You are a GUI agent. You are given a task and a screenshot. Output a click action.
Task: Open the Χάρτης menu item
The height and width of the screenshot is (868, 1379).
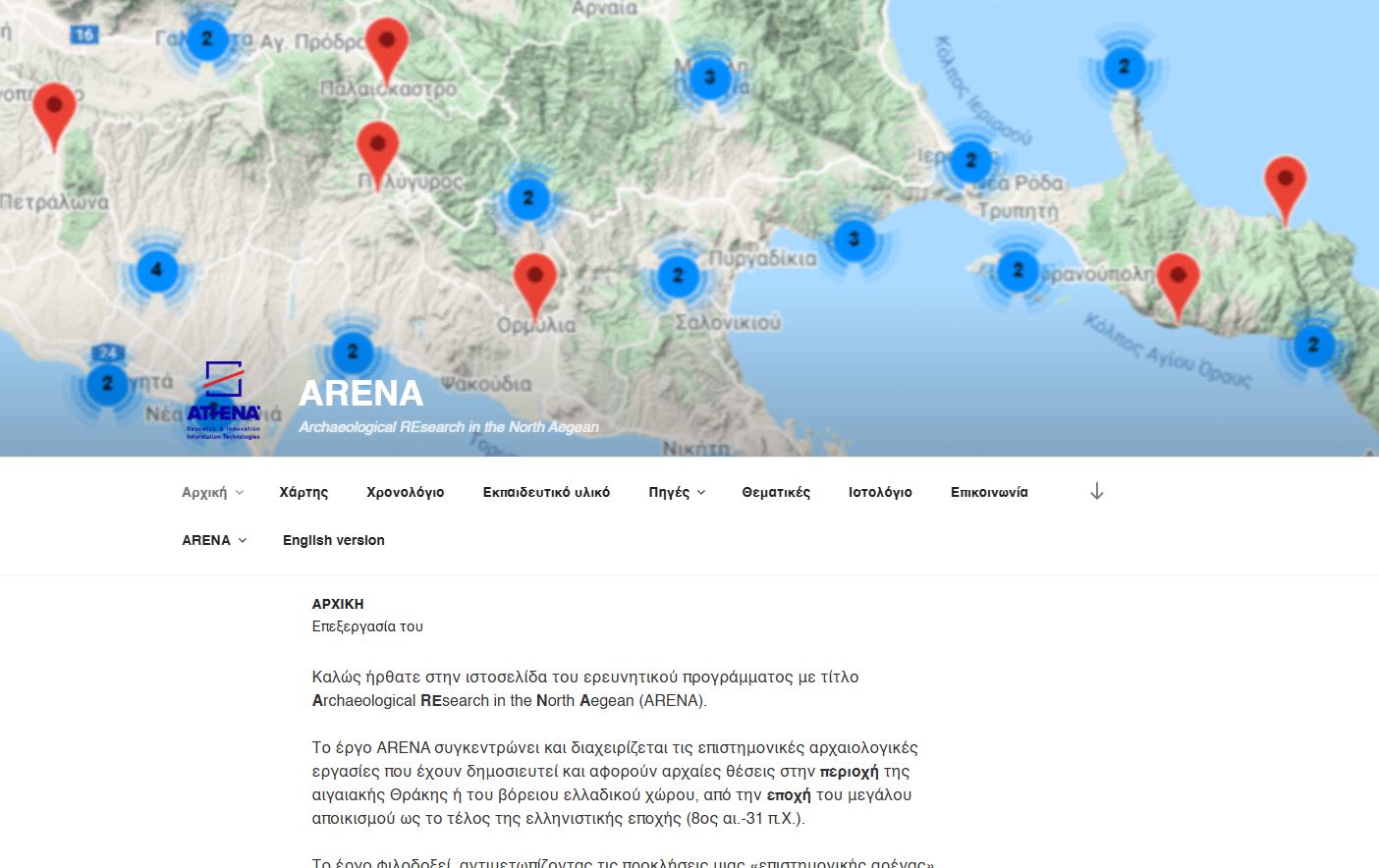point(303,493)
